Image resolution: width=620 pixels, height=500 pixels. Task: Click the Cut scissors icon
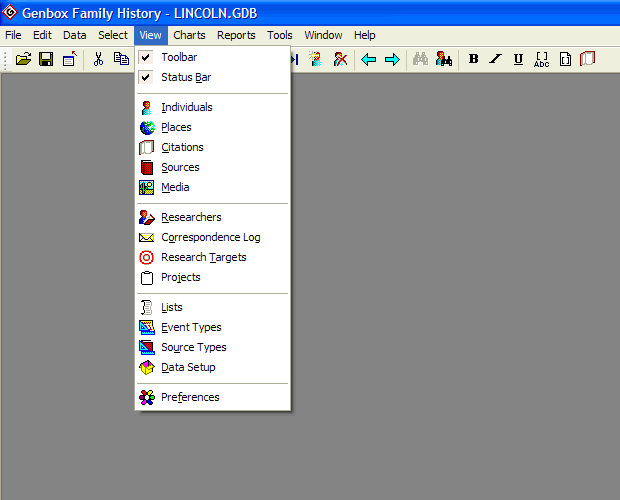tap(98, 59)
